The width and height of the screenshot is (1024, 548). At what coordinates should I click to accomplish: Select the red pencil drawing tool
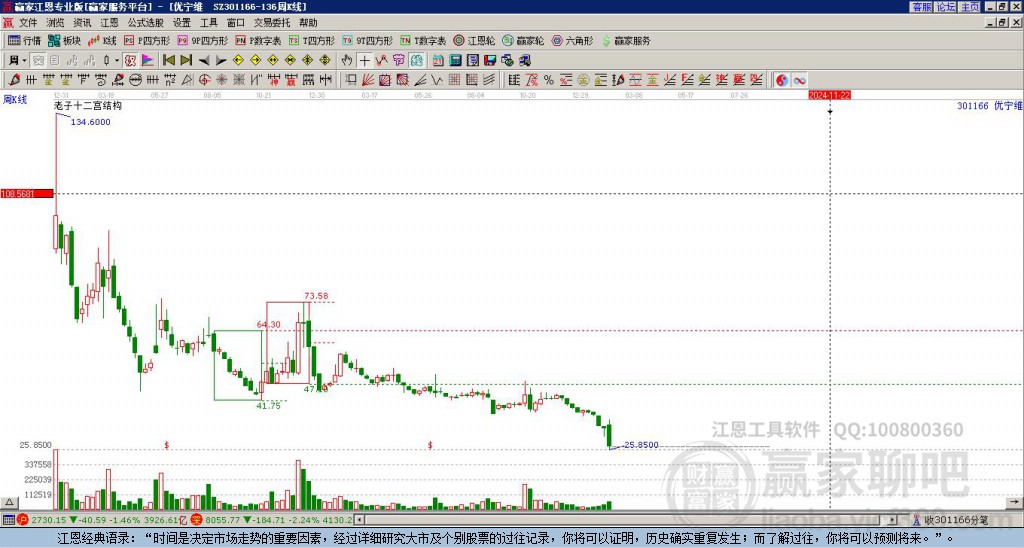point(14,80)
